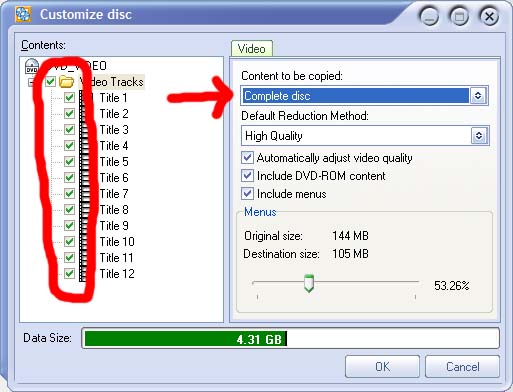Uncheck the Title 2 checkbox
Screen dimensions: 513x392
(x=69, y=114)
